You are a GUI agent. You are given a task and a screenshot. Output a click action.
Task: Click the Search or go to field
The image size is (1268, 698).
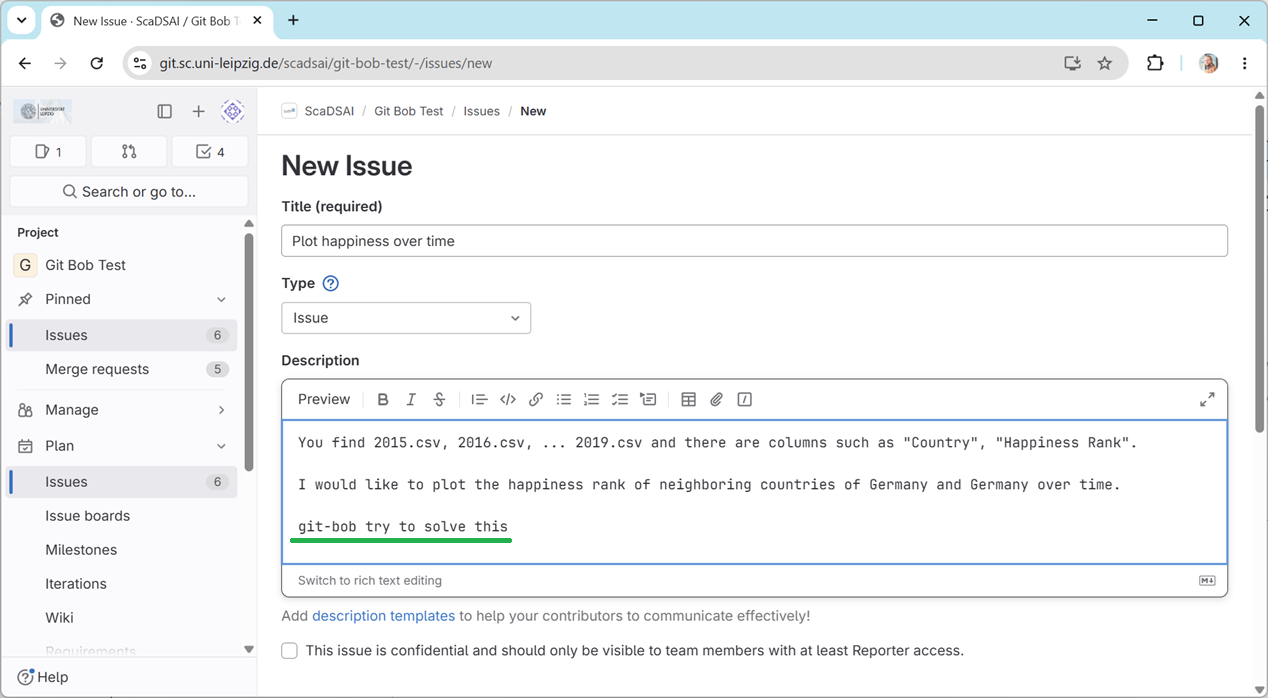(x=129, y=191)
